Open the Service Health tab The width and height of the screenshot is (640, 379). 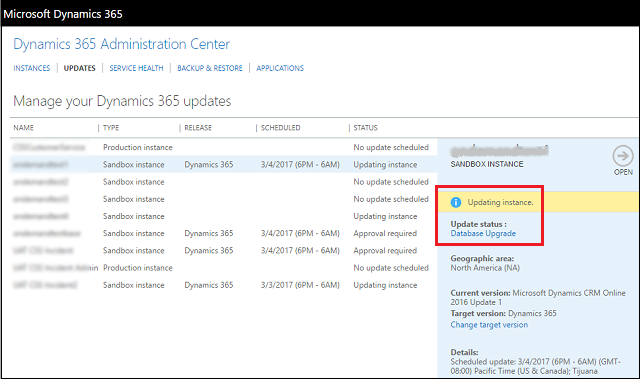(x=136, y=68)
